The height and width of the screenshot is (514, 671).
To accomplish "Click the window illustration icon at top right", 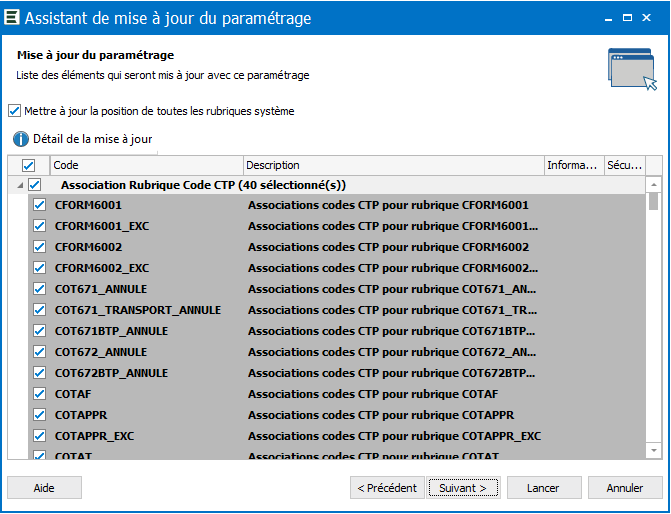I will pyautogui.click(x=632, y=69).
